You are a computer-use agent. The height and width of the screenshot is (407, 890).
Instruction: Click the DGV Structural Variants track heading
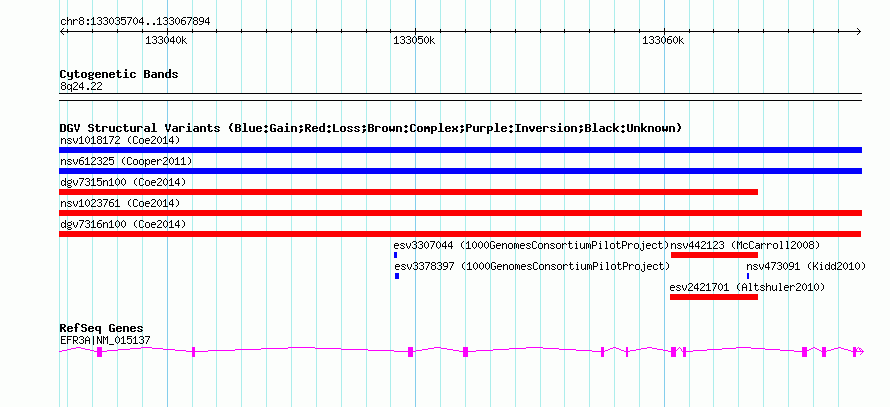pyautogui.click(x=371, y=128)
